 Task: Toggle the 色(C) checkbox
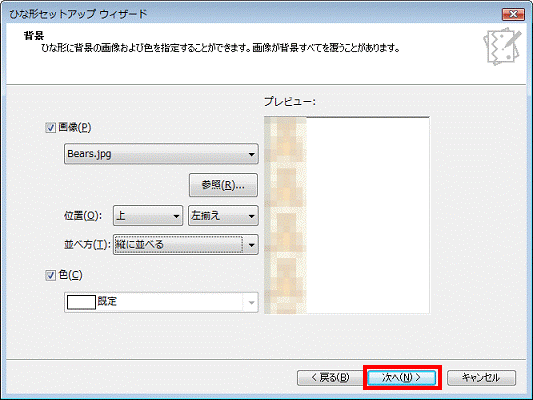(51, 275)
